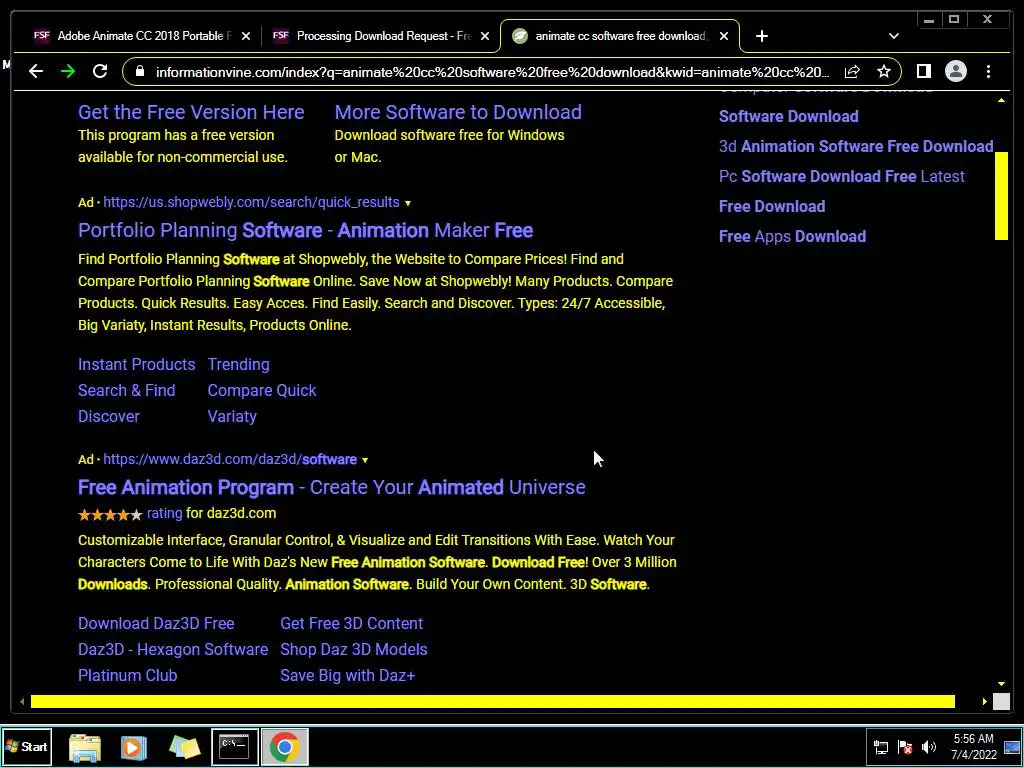This screenshot has width=1024, height=768.
Task: Open the shopwebly.com ad URL
Action: (251, 202)
